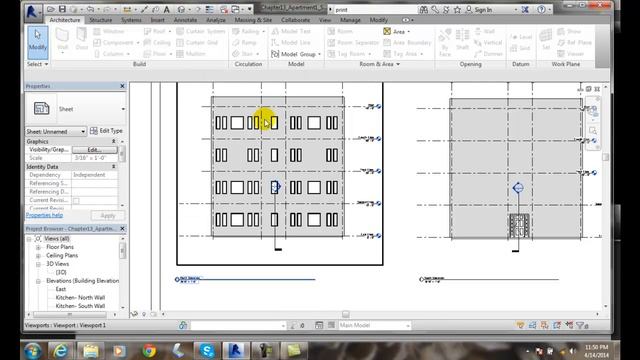Image resolution: width=640 pixels, height=360 pixels.
Task: Select the Modify arrow tool
Action: point(38,41)
